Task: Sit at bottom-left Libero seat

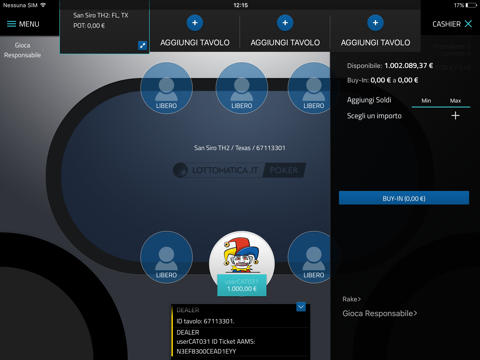Action: click(166, 257)
